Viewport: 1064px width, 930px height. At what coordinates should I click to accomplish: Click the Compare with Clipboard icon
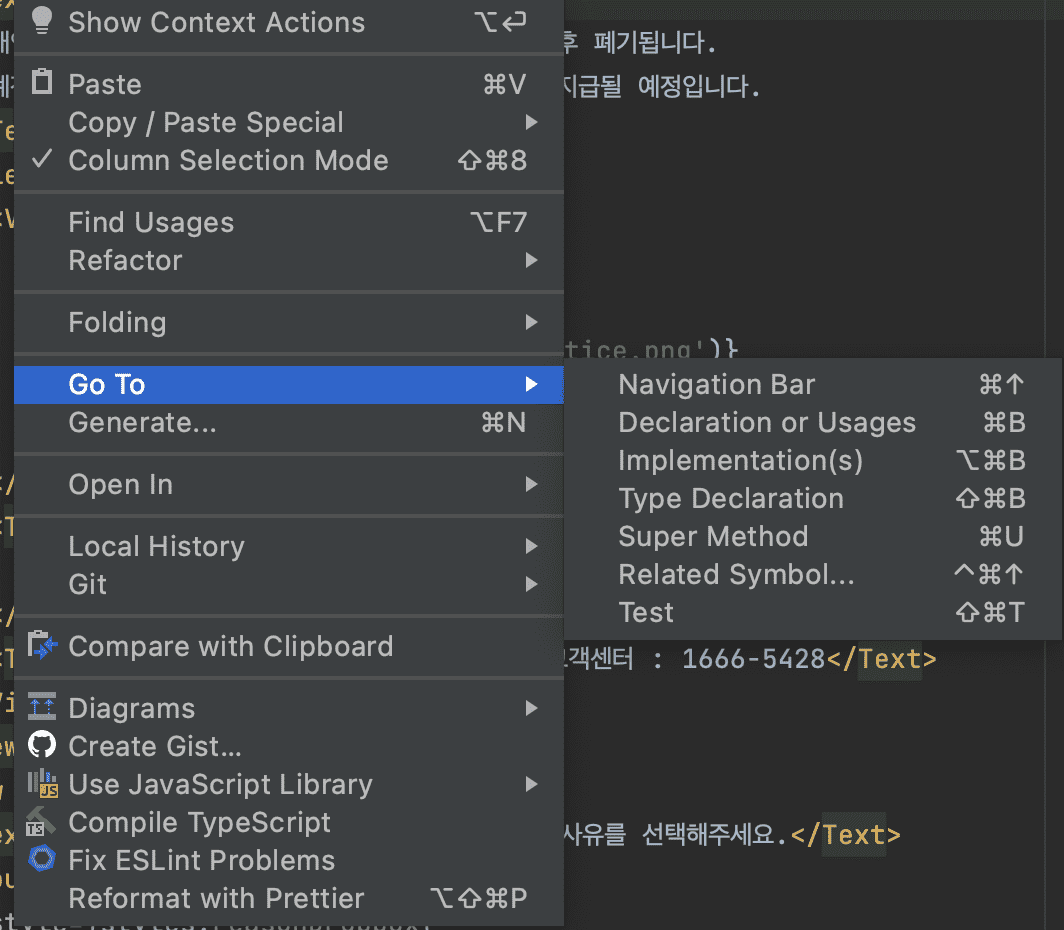[43, 646]
